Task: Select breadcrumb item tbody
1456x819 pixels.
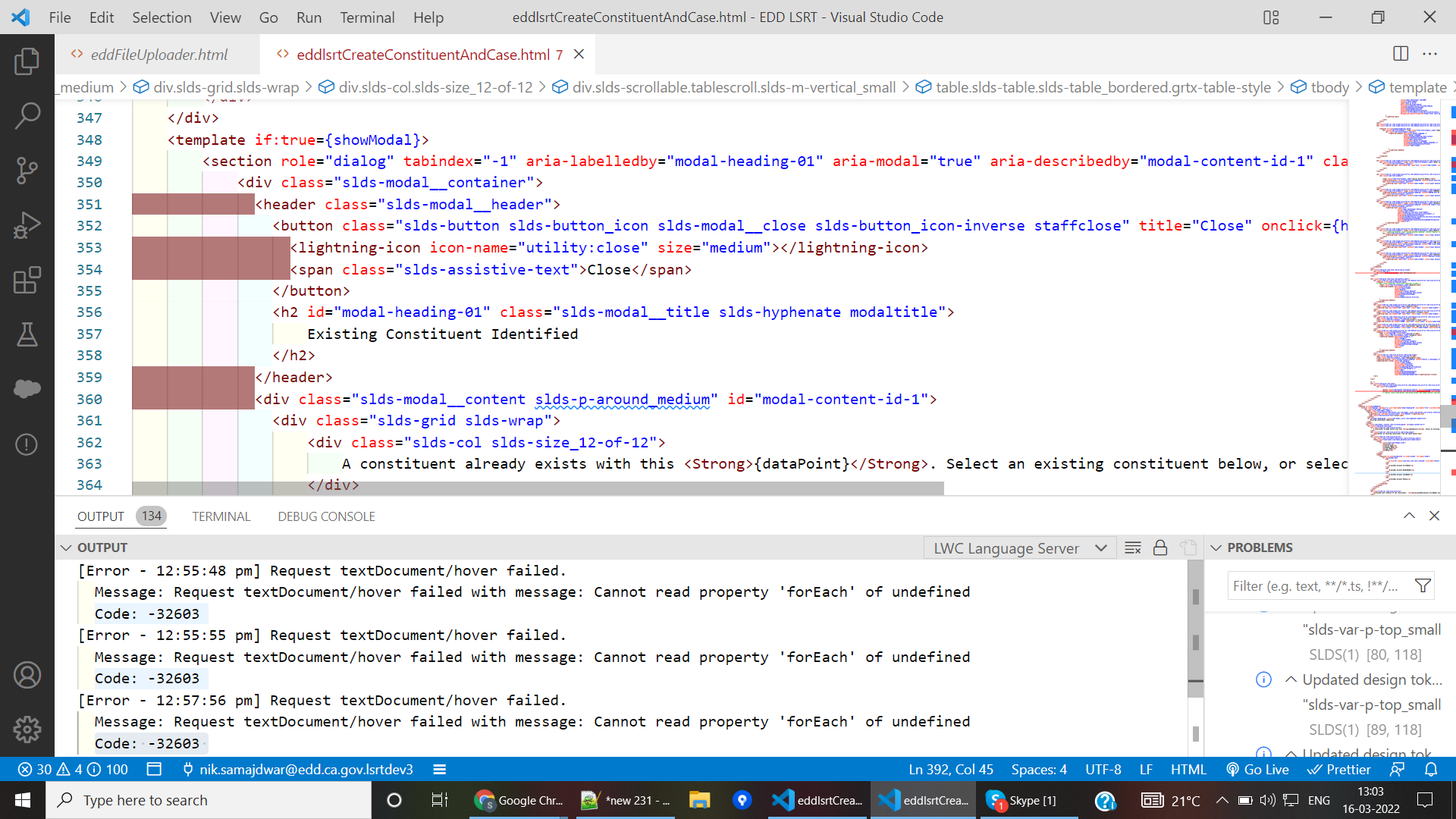Action: tap(1329, 87)
